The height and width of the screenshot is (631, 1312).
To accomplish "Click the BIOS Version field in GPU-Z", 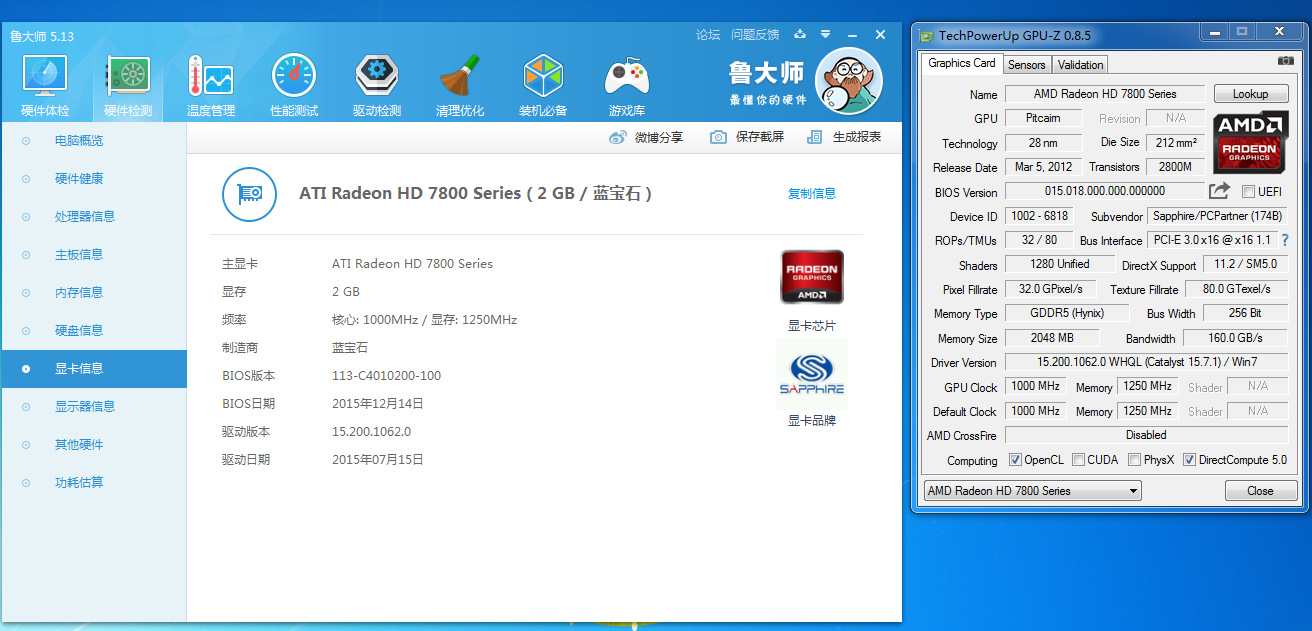I will point(1105,191).
